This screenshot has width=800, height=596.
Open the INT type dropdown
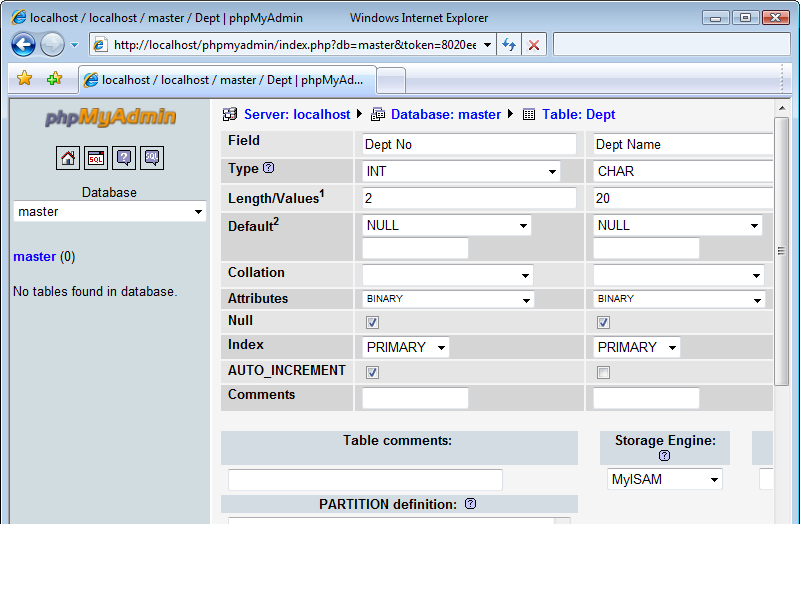pos(461,171)
